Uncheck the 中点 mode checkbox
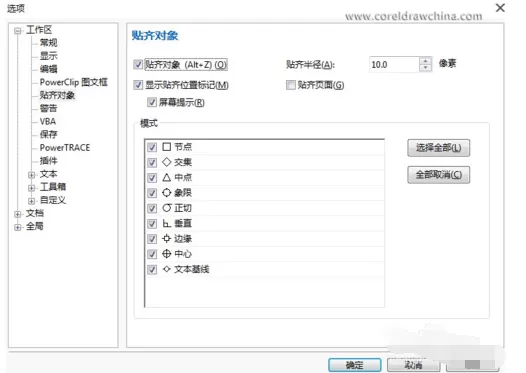Screen dimensions: 526x373 (152, 178)
